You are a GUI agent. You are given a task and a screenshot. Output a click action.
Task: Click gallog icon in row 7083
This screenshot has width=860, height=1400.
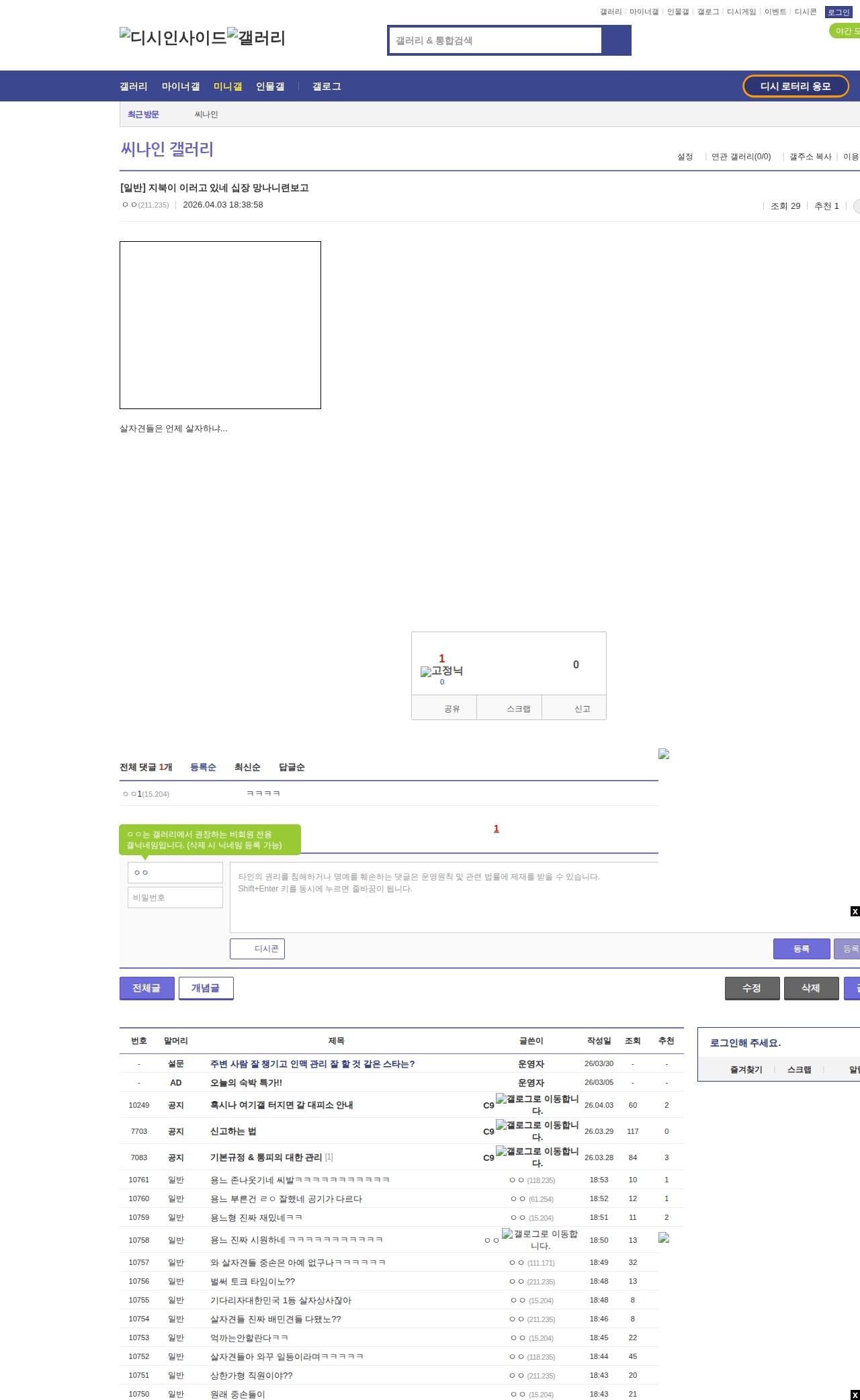(537, 1157)
